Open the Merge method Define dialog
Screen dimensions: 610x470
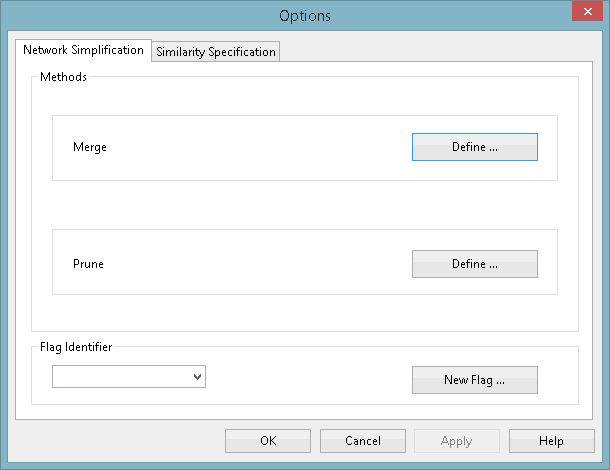click(474, 147)
